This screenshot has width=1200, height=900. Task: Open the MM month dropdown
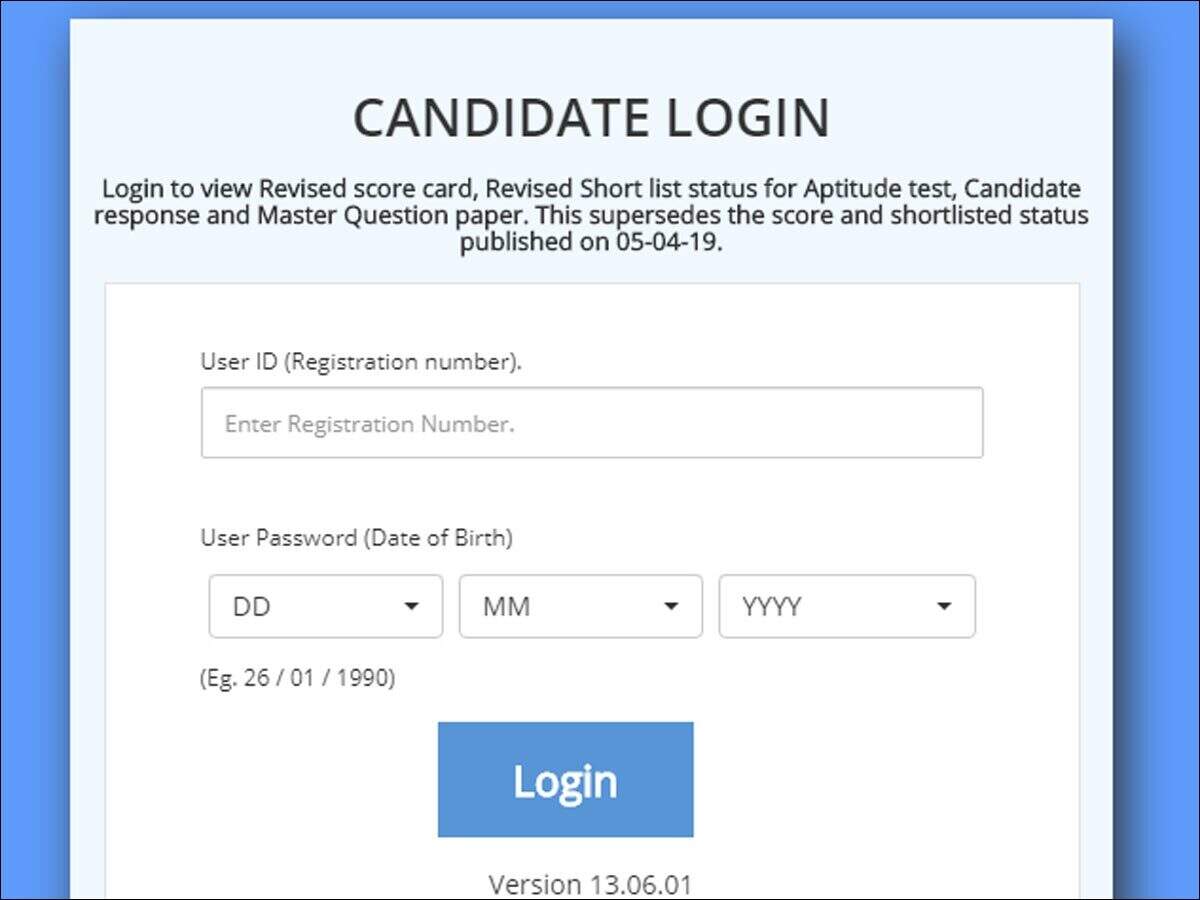point(580,606)
